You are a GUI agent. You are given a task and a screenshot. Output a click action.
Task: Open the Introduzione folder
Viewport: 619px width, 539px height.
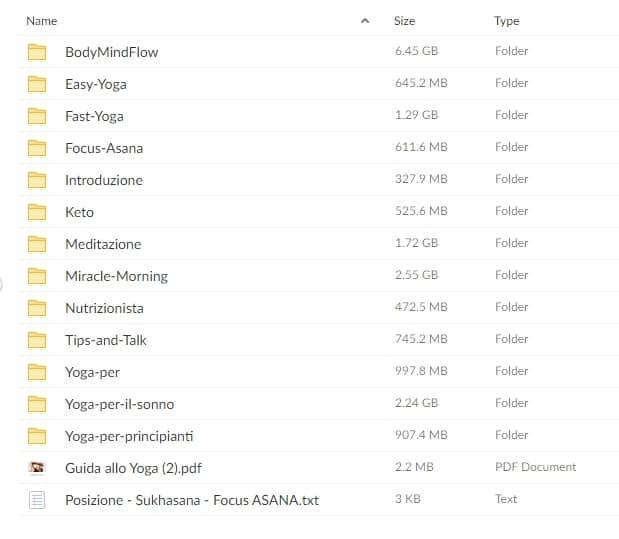(x=104, y=180)
